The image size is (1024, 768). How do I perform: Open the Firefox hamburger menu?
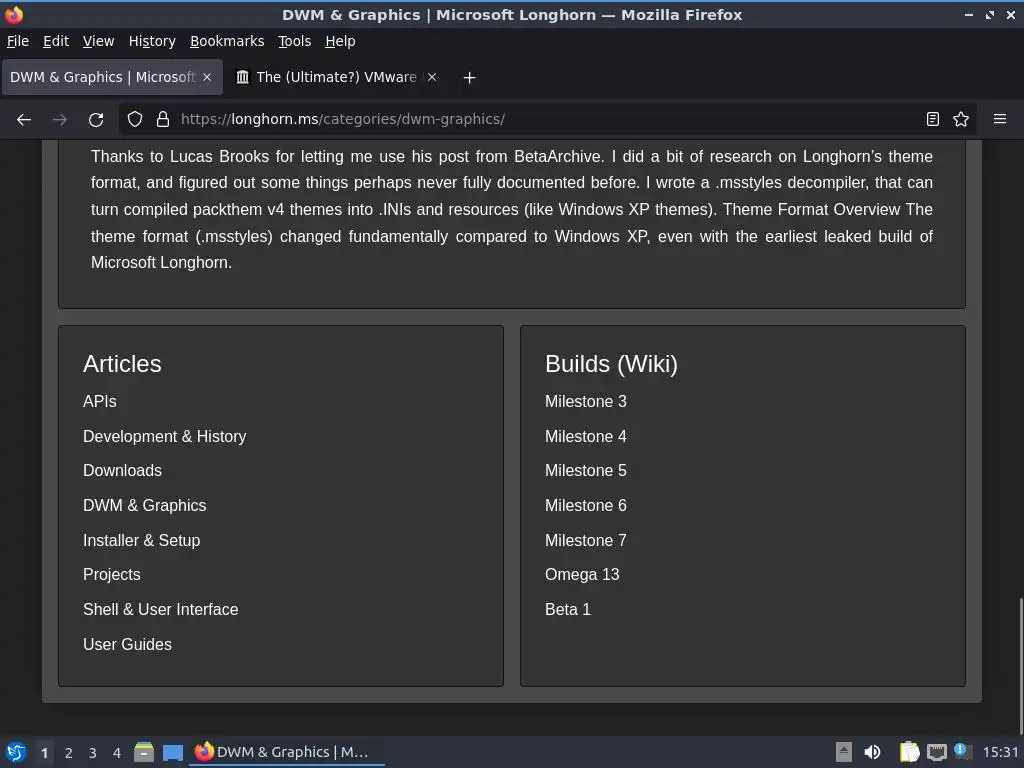click(x=1000, y=120)
